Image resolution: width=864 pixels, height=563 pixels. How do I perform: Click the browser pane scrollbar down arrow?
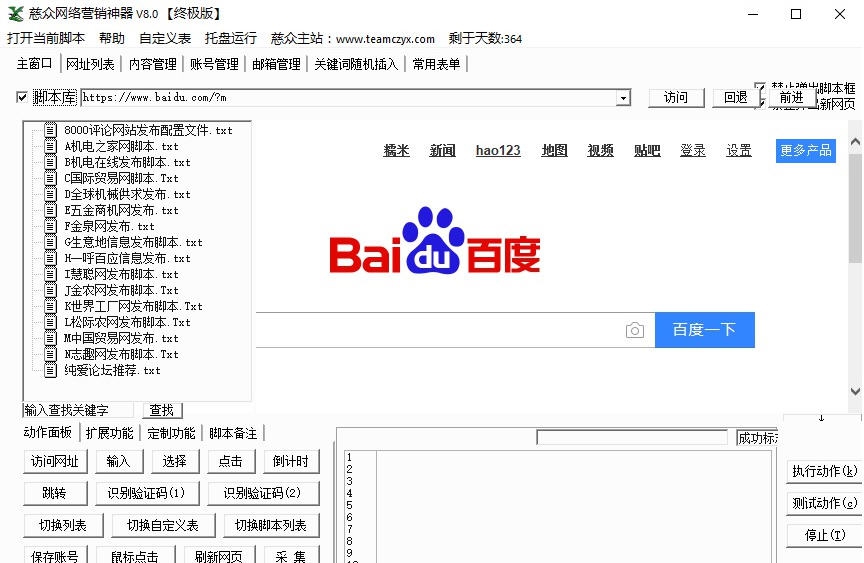click(x=855, y=391)
